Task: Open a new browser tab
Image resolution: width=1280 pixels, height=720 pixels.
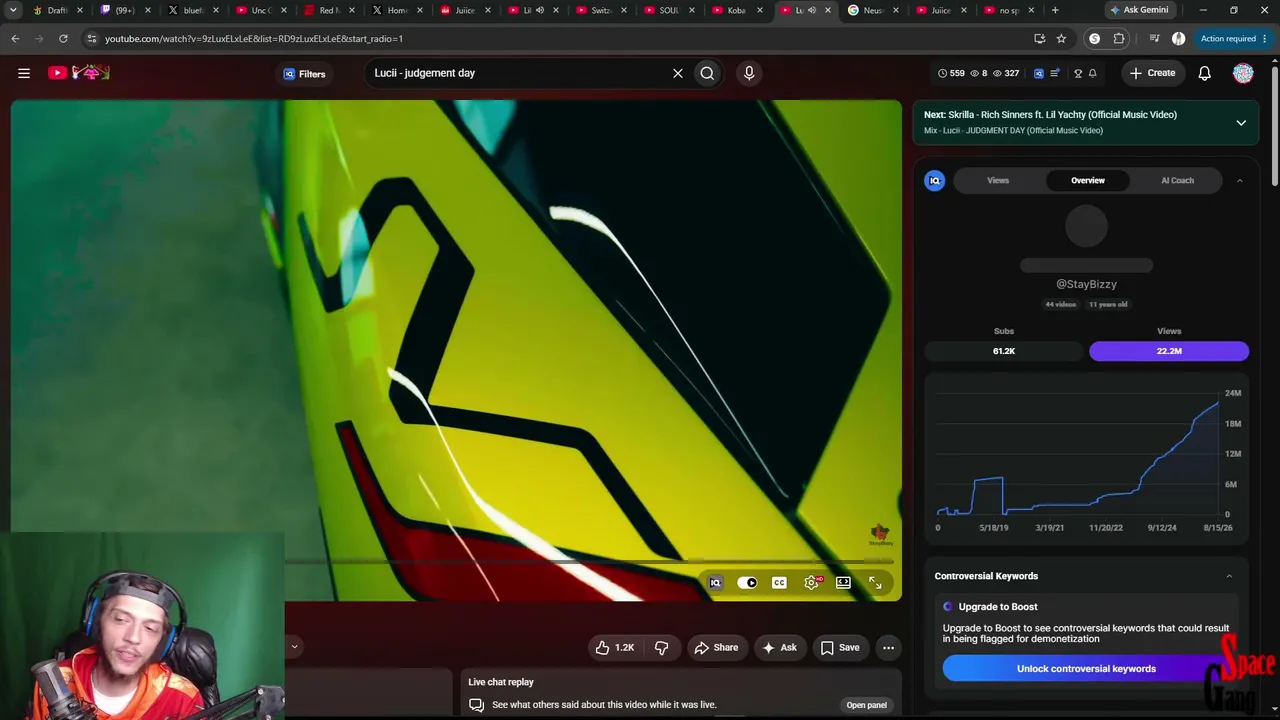Action: point(1055,10)
